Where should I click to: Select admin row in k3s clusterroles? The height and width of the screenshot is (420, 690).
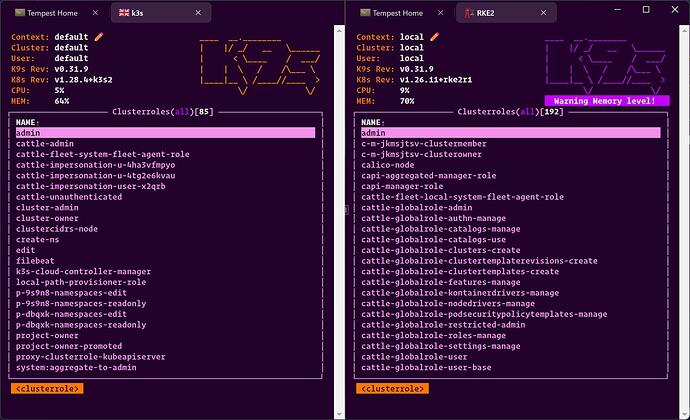click(165, 133)
